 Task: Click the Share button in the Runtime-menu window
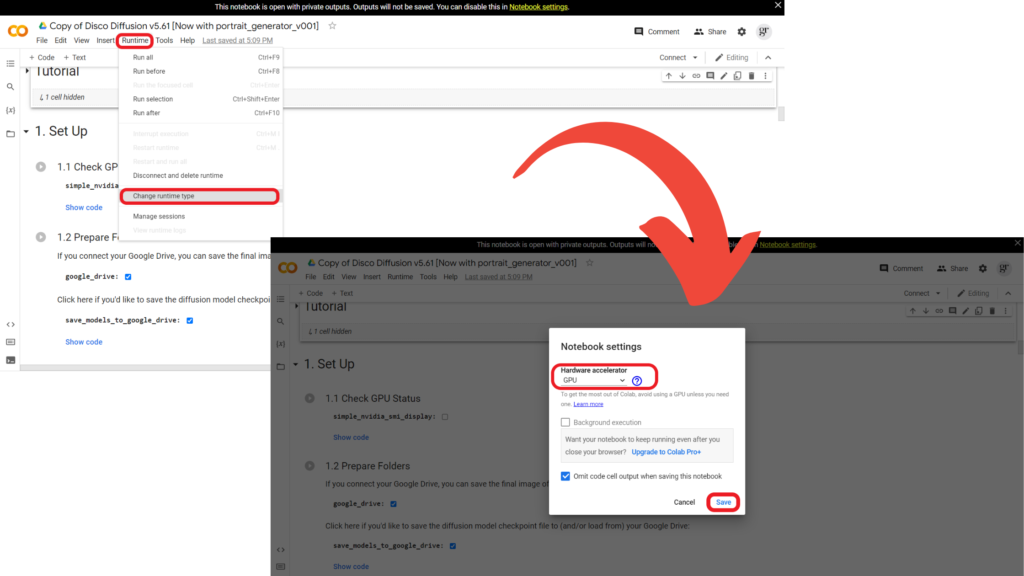tap(710, 31)
